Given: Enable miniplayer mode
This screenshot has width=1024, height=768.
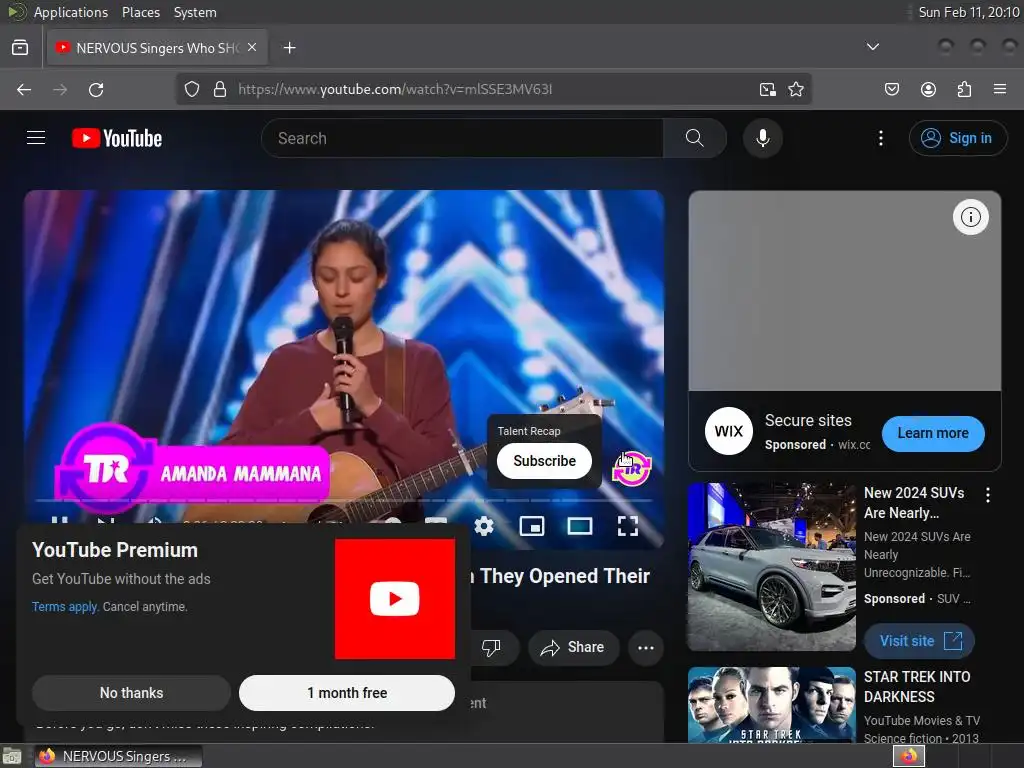Looking at the screenshot, I should 532,526.
